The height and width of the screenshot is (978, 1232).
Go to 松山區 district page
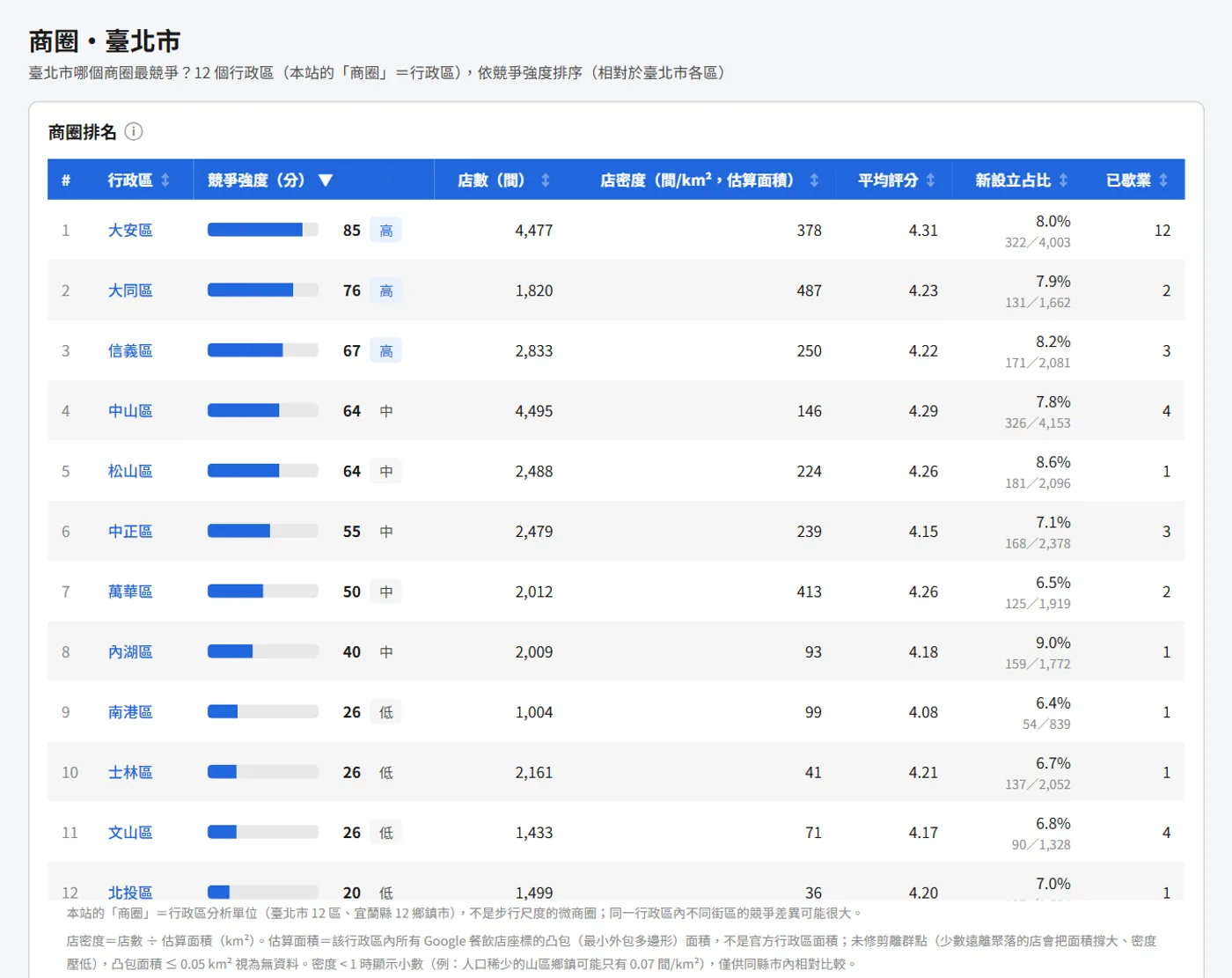(130, 472)
